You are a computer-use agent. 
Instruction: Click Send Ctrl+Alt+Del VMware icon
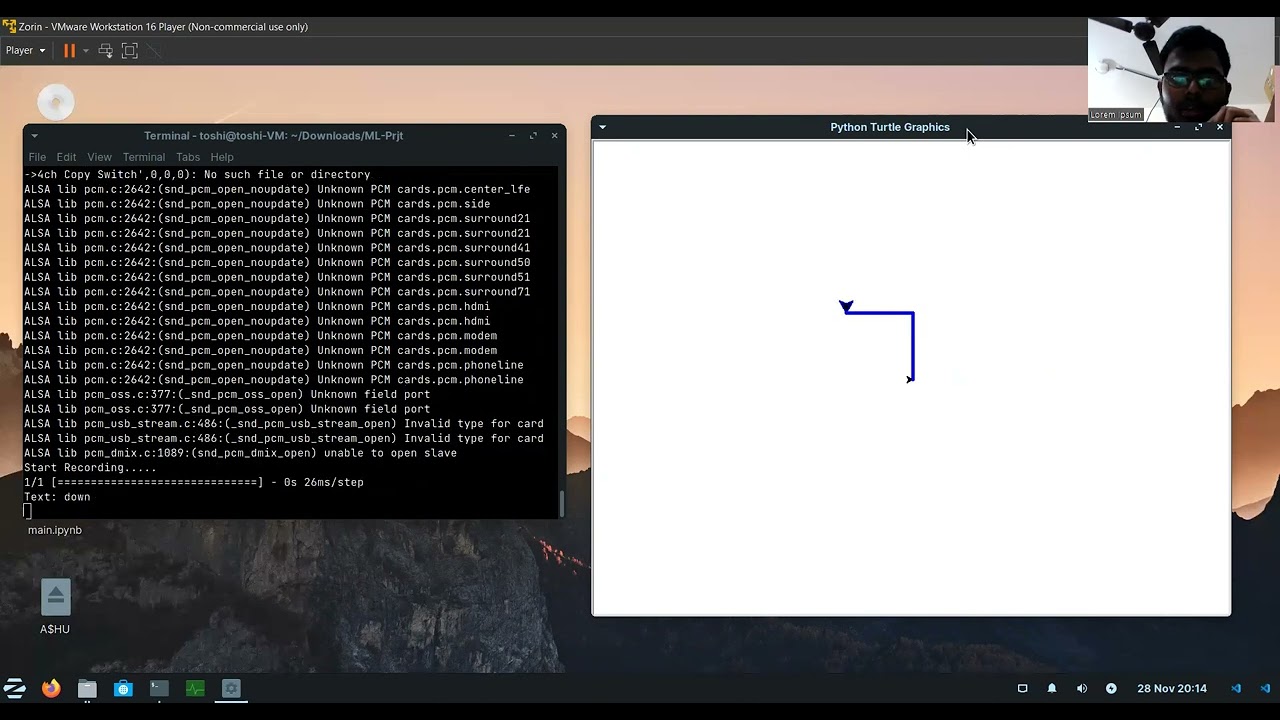[105, 50]
